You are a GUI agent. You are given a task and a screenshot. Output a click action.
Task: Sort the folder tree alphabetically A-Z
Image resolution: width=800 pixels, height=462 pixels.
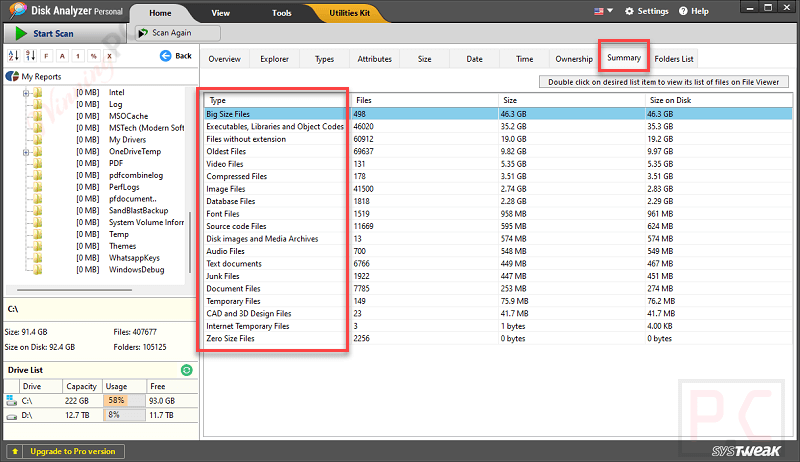coord(14,56)
